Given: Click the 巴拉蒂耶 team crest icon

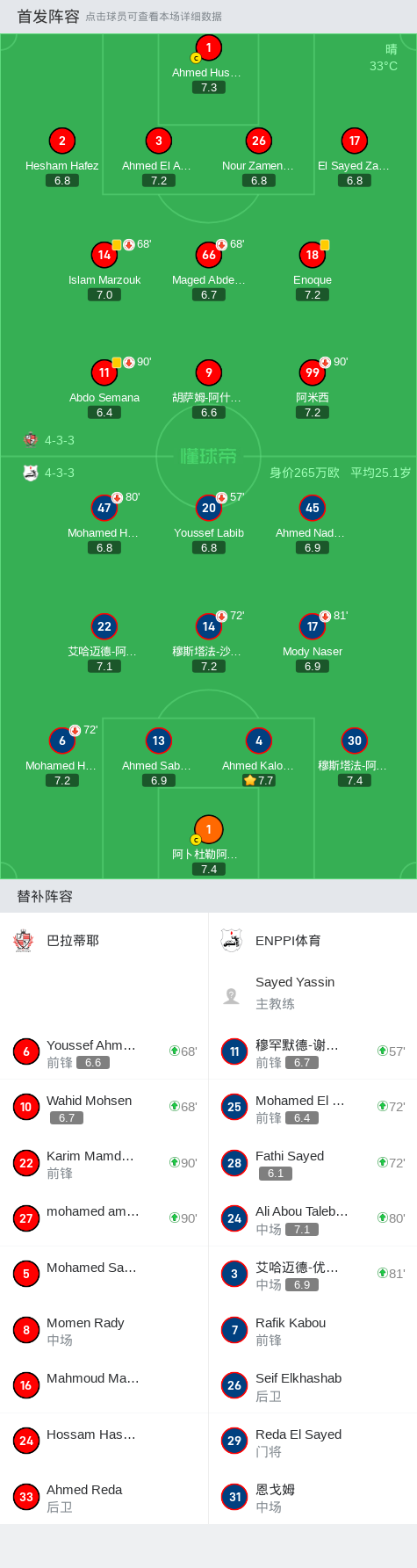Looking at the screenshot, I should coord(24,940).
